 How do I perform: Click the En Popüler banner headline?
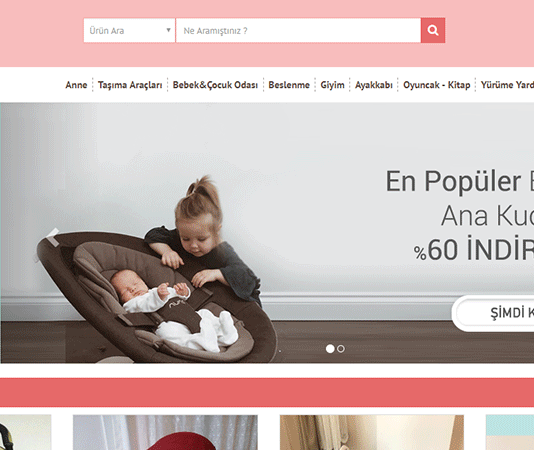[x=459, y=181]
